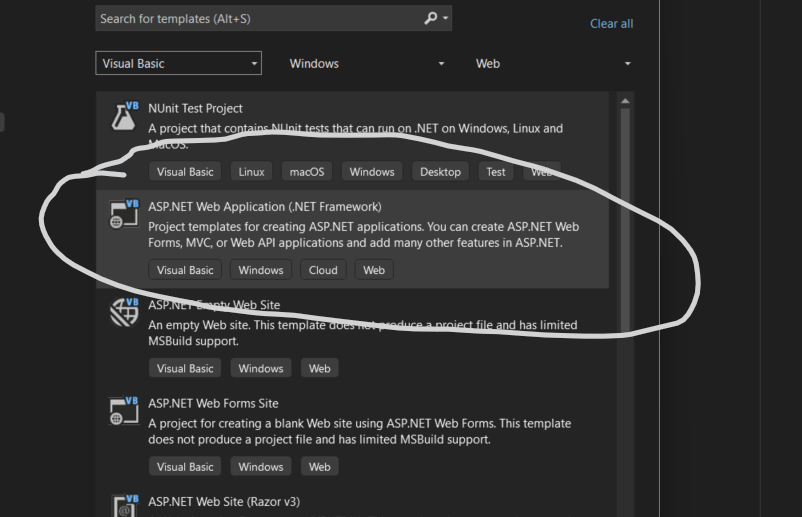The image size is (802, 517).
Task: Click the Windows tag under ASP.NET Web Forms Site
Action: point(261,467)
